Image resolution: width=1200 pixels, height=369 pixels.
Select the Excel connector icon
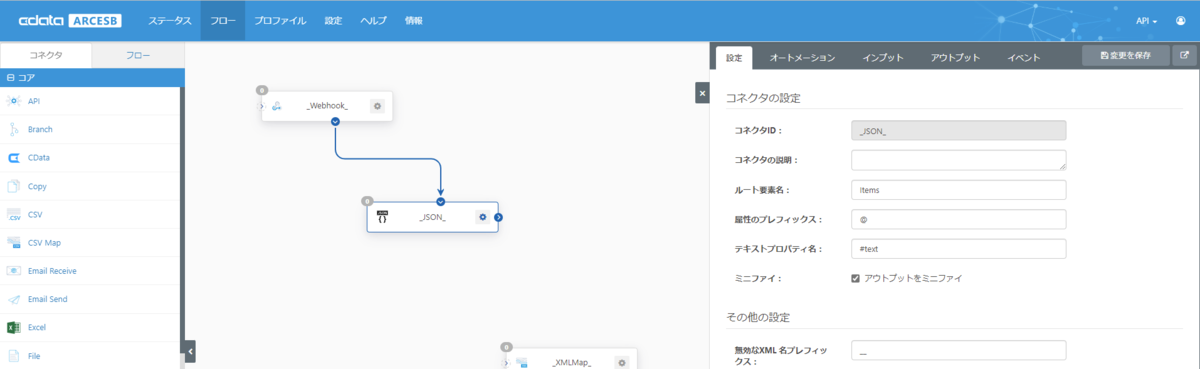(x=14, y=327)
